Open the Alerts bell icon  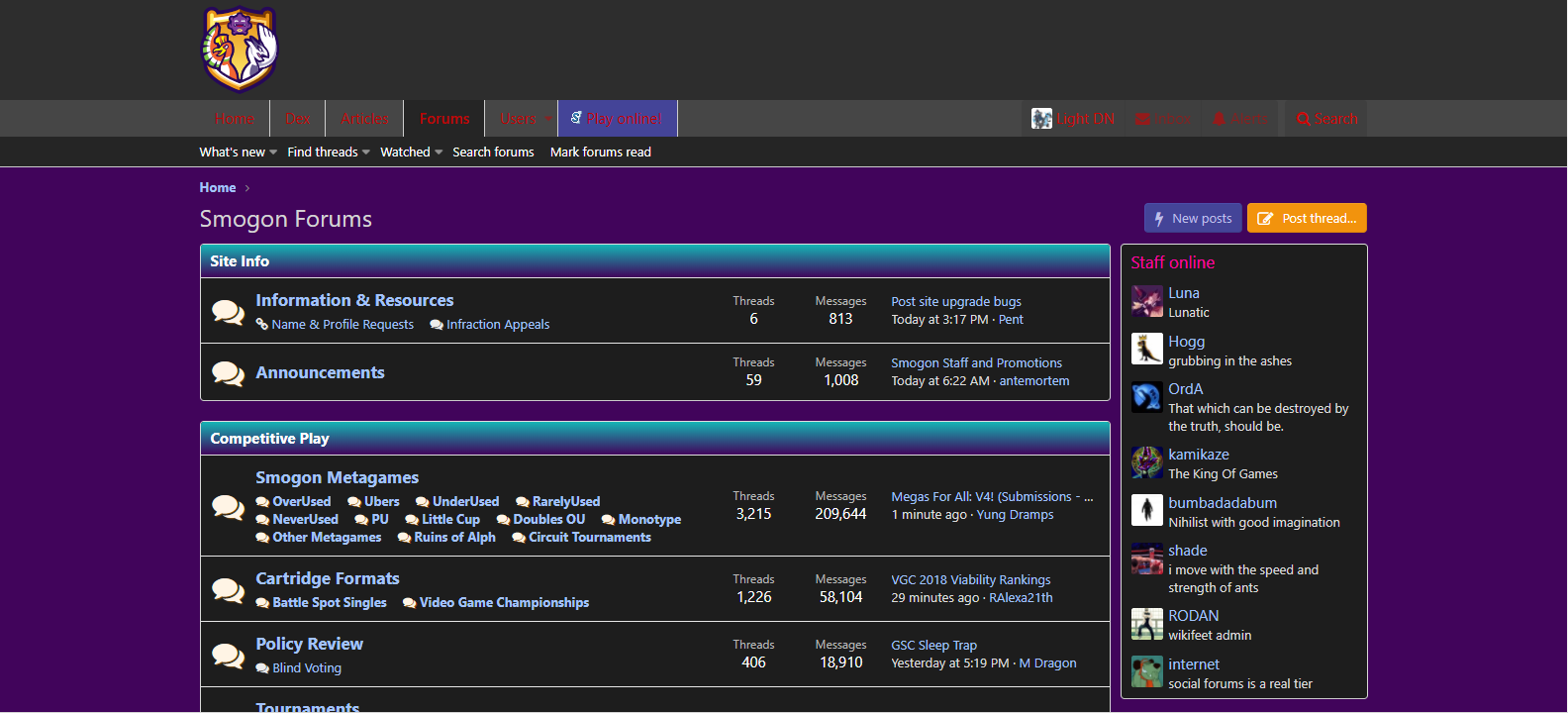point(1220,119)
